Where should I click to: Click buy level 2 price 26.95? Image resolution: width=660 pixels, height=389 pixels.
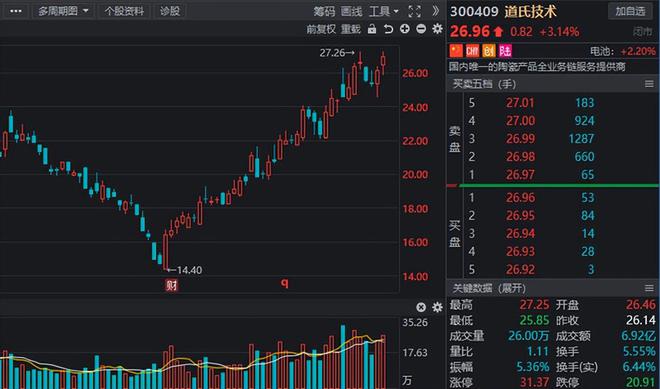[520, 216]
